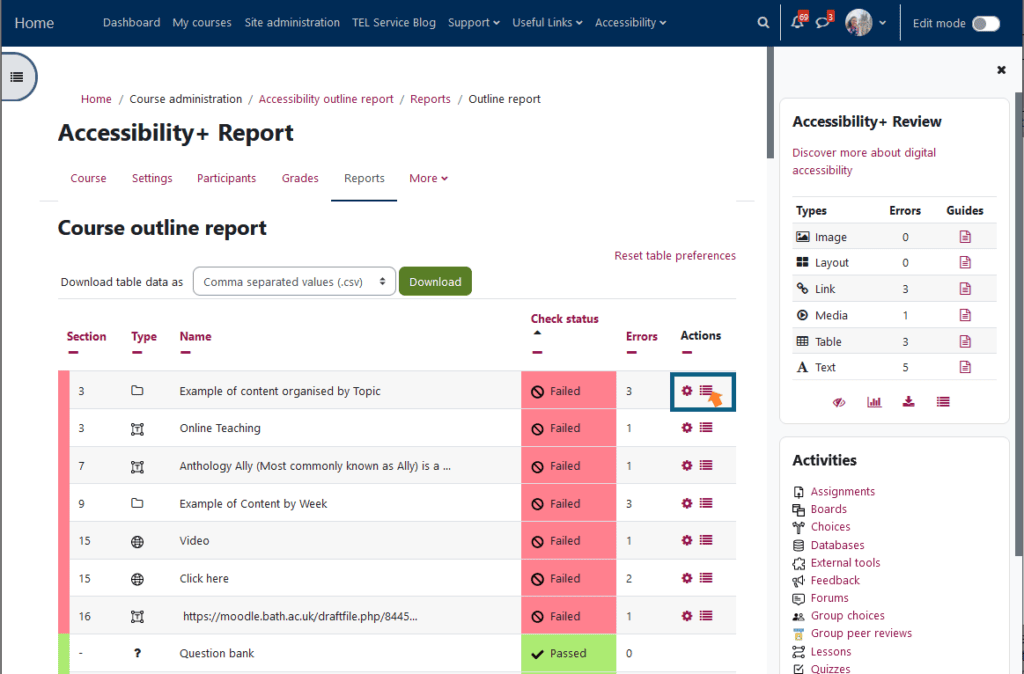
Task: Toggle Edit mode switch
Action: coord(985,23)
